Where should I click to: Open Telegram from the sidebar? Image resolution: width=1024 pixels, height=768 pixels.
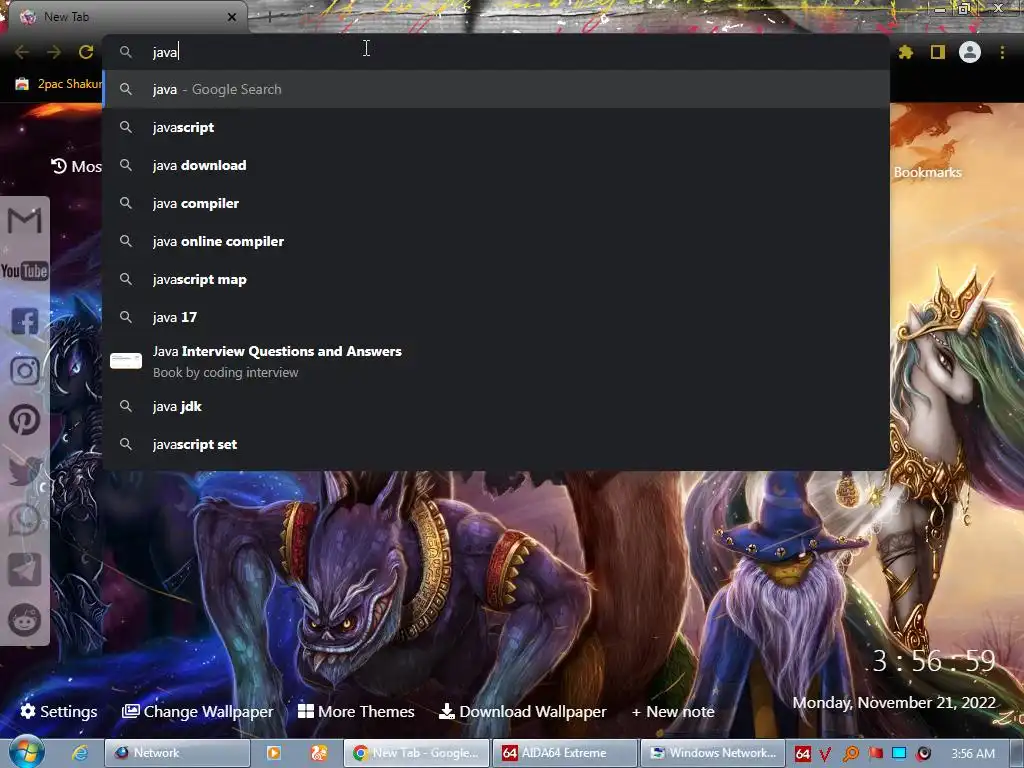(x=25, y=570)
